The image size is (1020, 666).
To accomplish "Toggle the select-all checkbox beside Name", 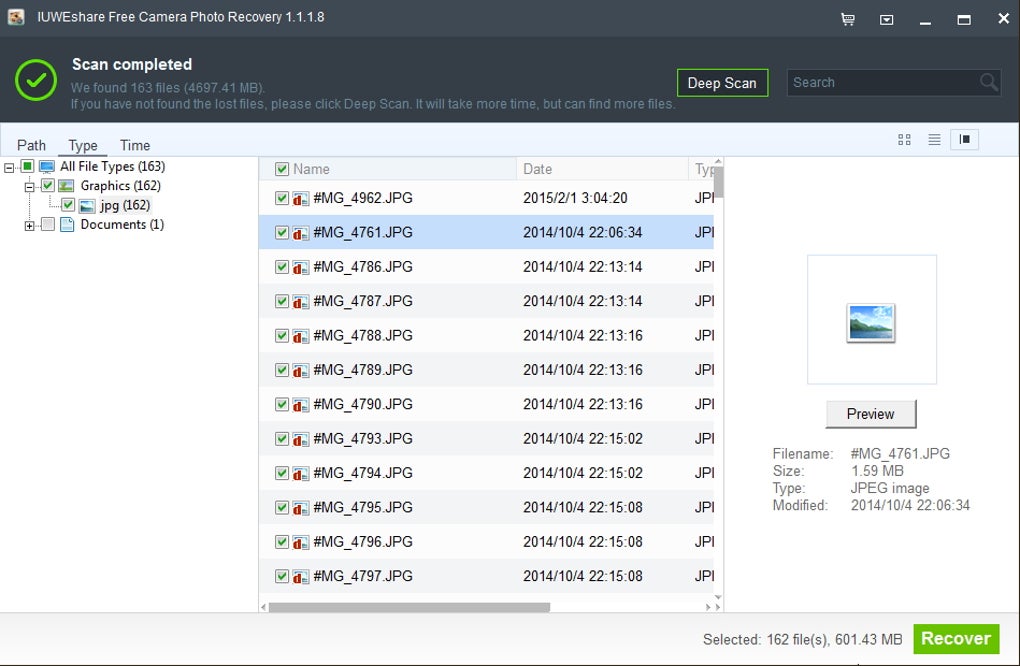I will pos(282,169).
